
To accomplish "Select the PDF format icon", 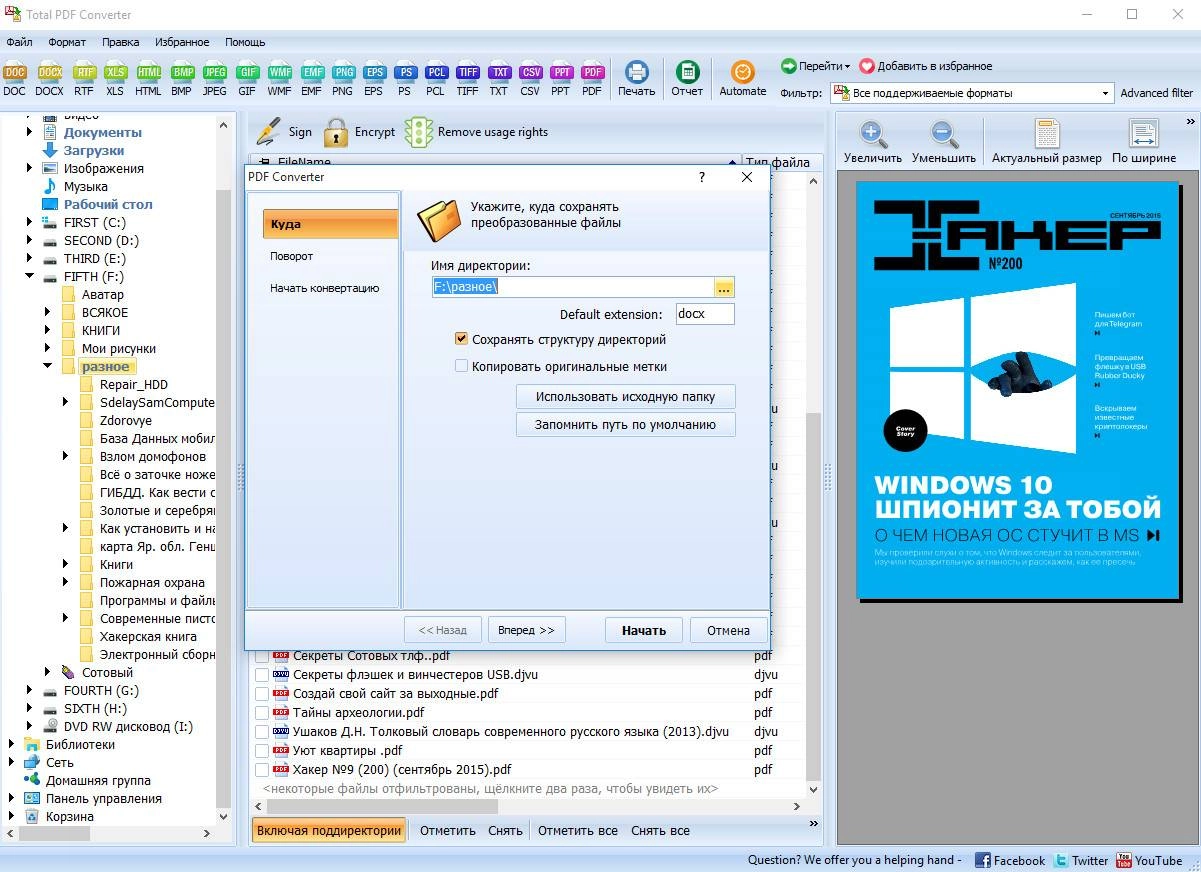I will tap(592, 78).
